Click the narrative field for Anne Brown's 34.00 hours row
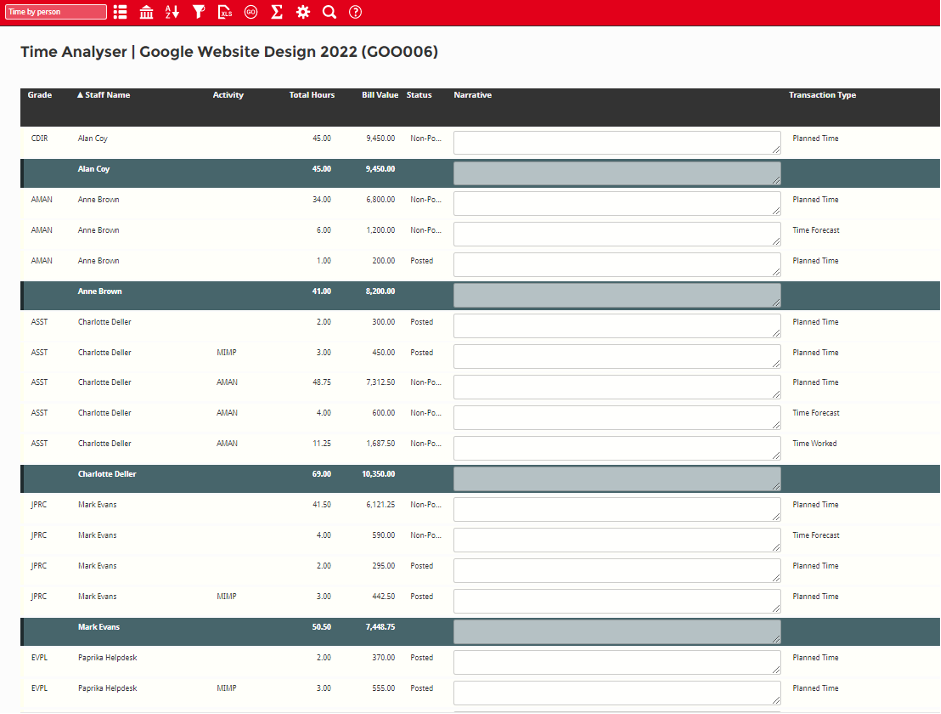Screen dimensions: 941x714 point(616,203)
